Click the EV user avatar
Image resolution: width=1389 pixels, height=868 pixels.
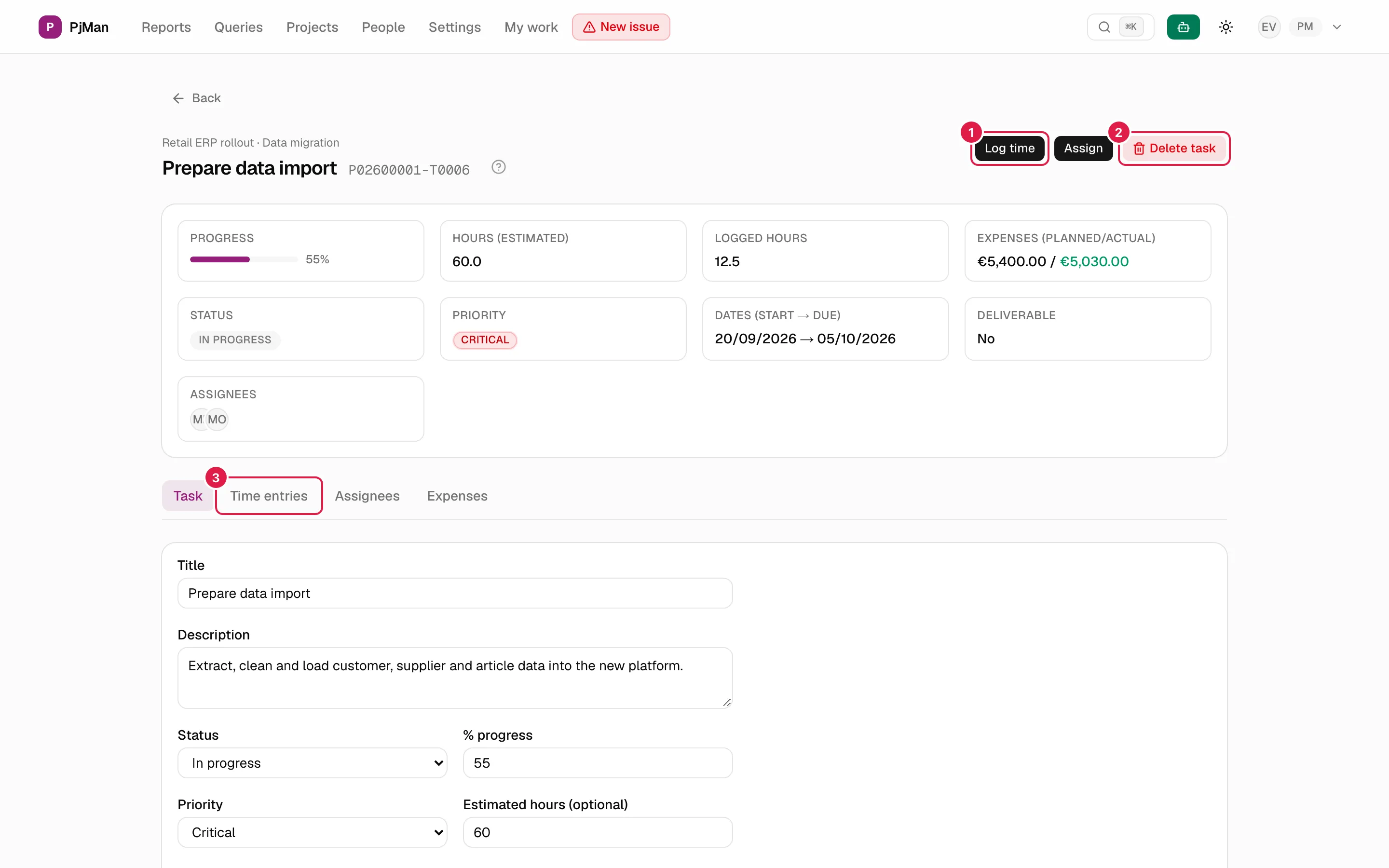click(x=1268, y=27)
